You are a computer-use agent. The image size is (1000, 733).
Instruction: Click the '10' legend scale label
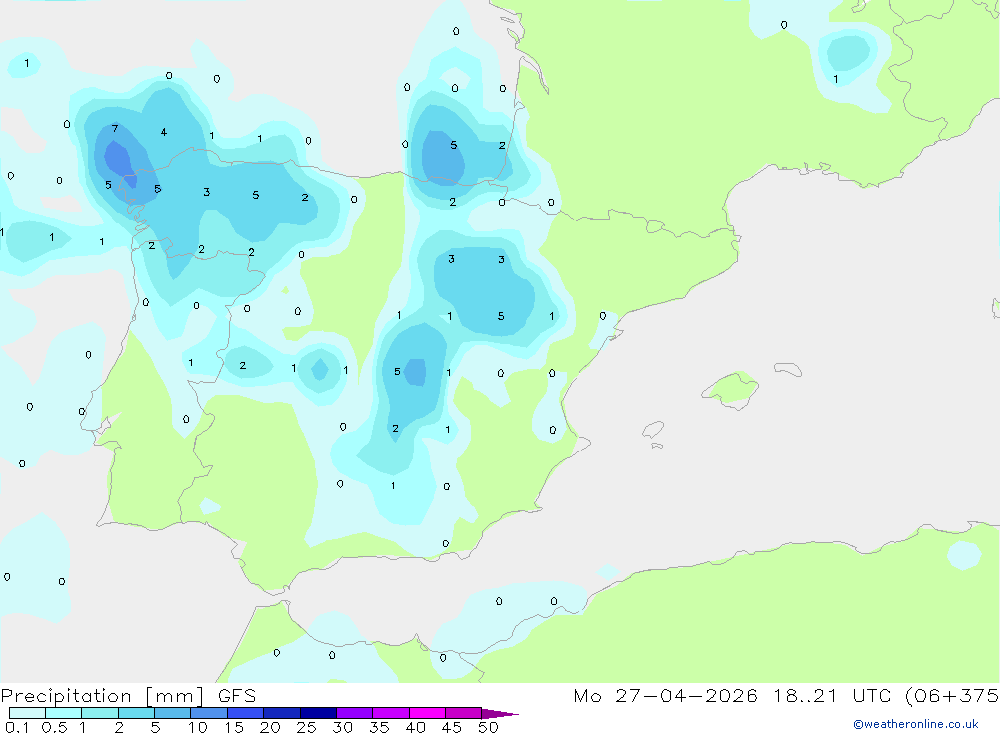(198, 727)
